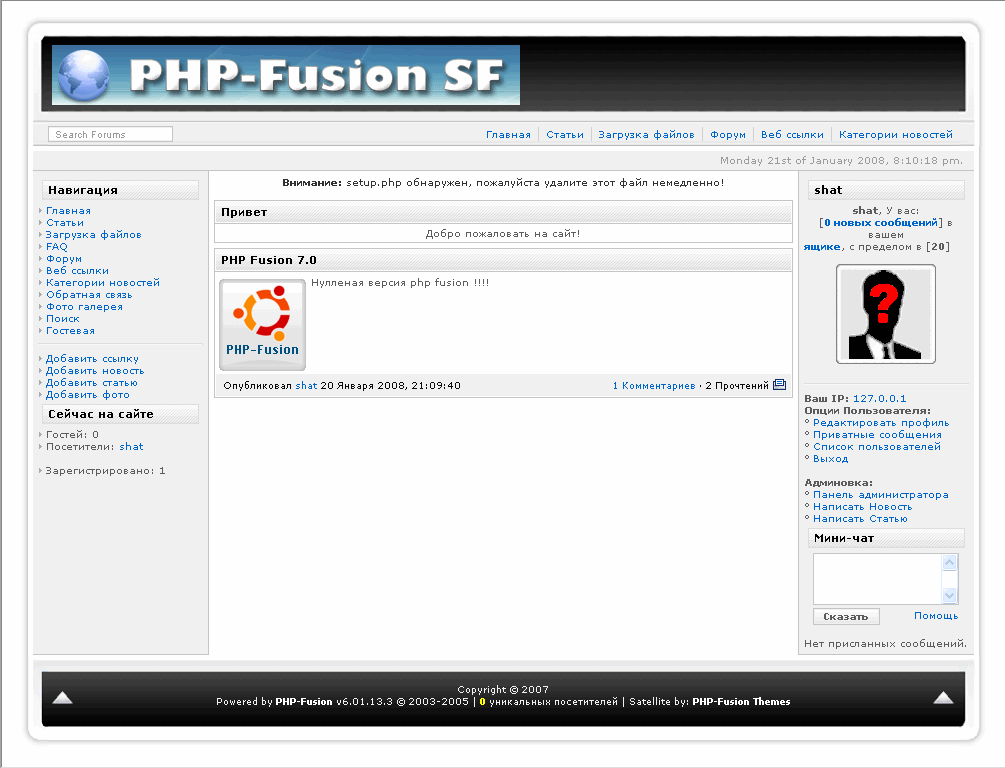The height and width of the screenshot is (768, 1005).
Task: Click the PHP-Fusion Themes footer link
Action: pos(741,702)
